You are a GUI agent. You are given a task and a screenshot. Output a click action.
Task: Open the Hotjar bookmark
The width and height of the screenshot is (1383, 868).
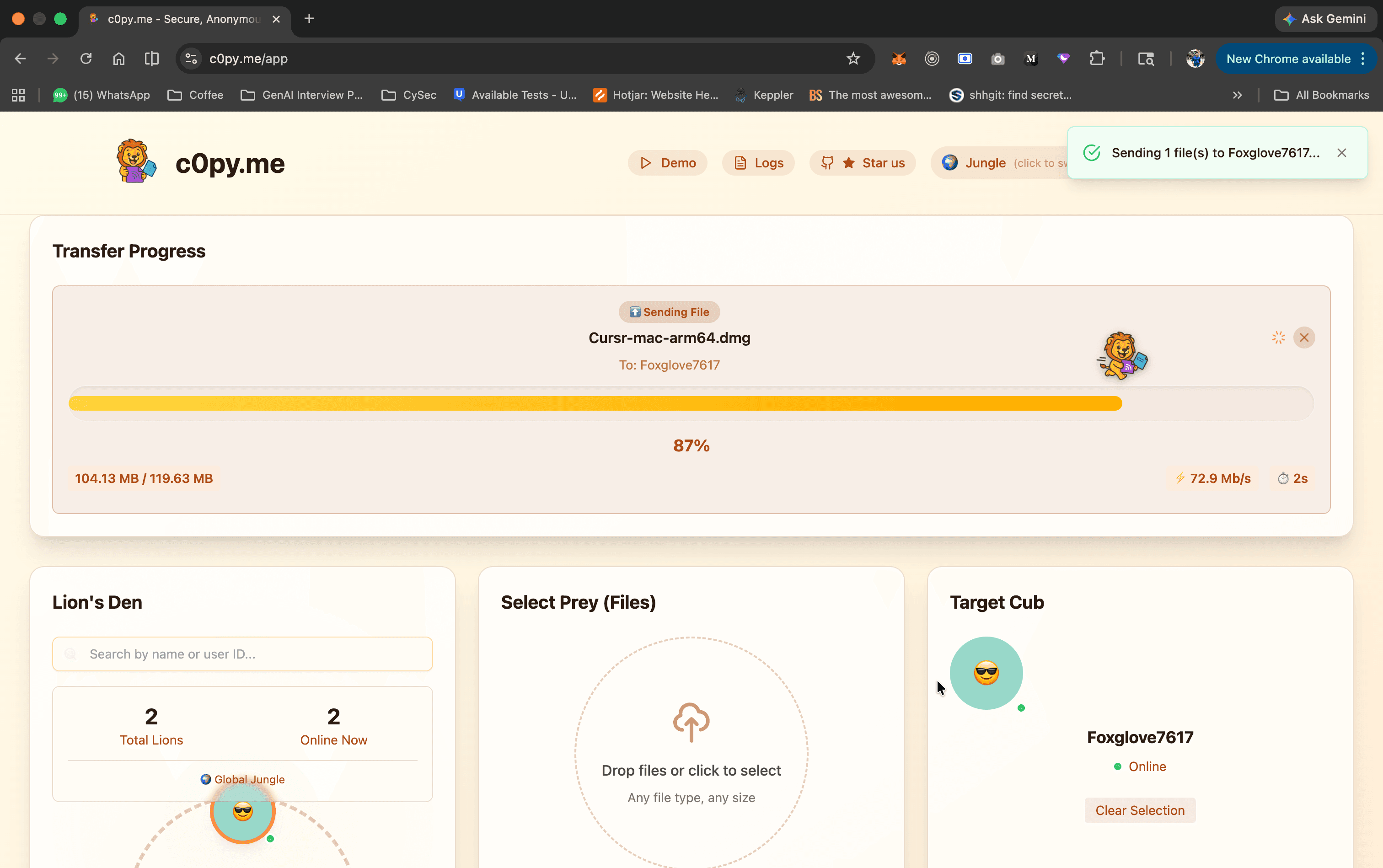[656, 95]
